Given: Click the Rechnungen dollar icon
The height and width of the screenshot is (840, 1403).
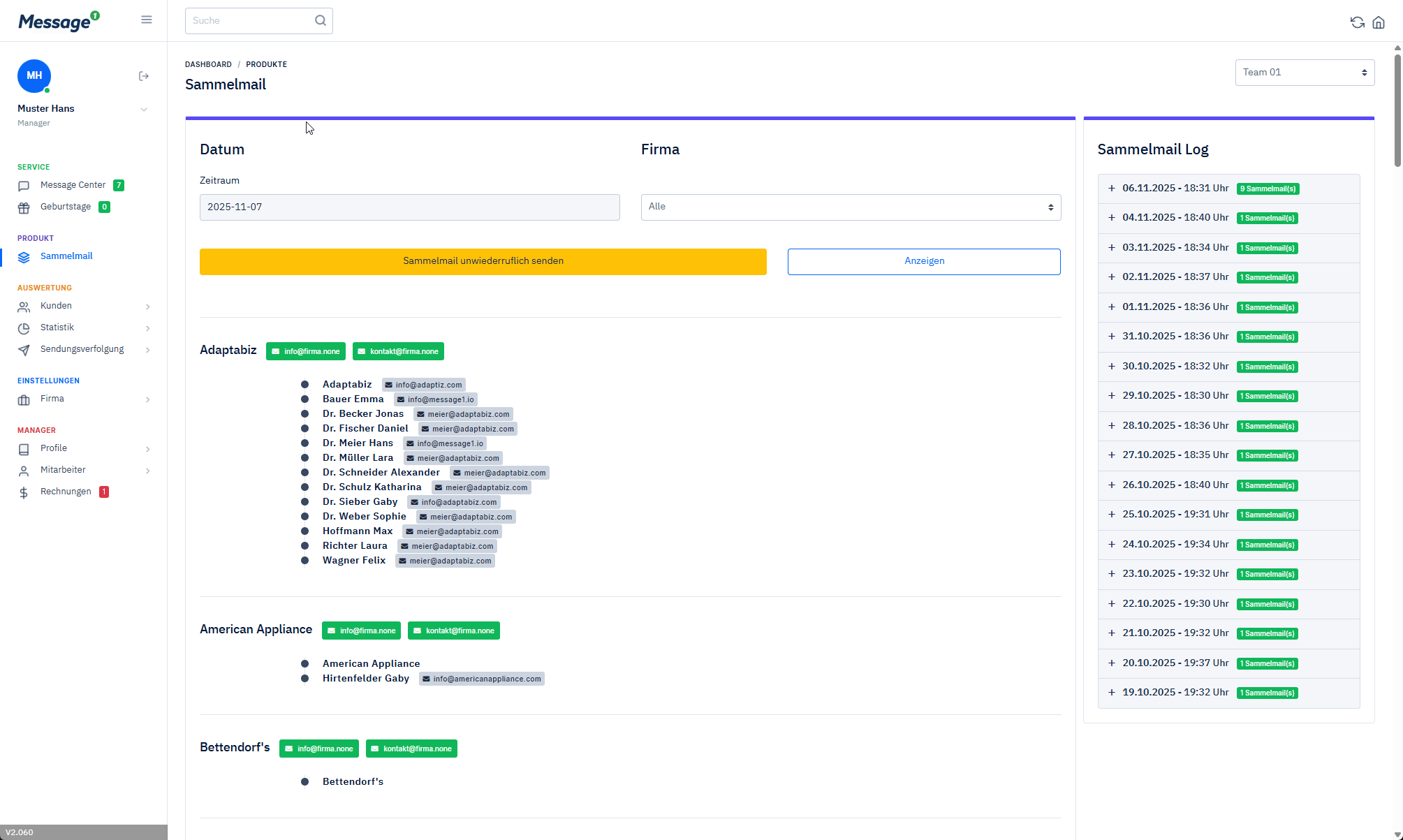Looking at the screenshot, I should pyautogui.click(x=24, y=492).
